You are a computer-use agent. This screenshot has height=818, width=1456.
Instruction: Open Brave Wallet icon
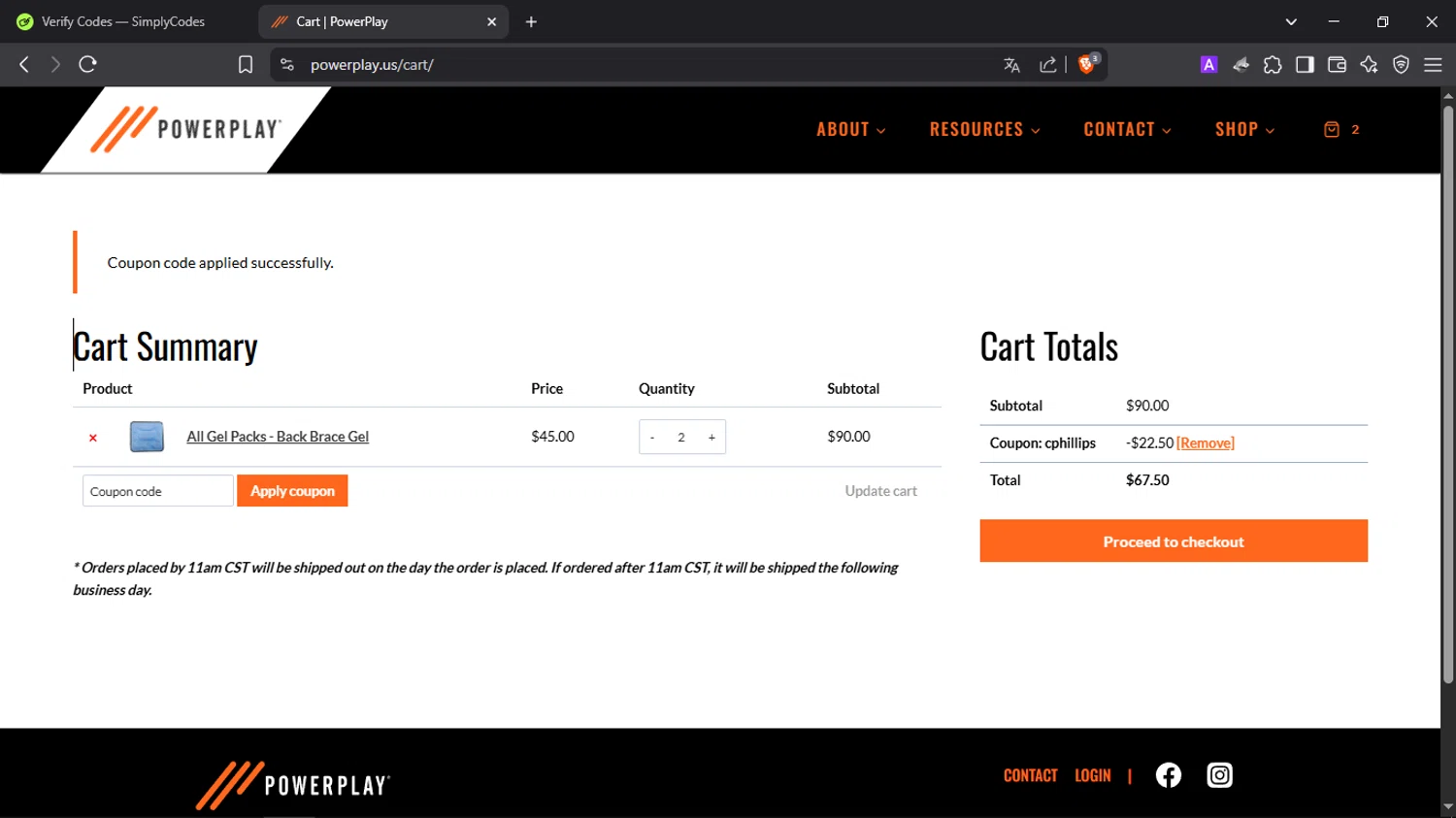(1337, 65)
